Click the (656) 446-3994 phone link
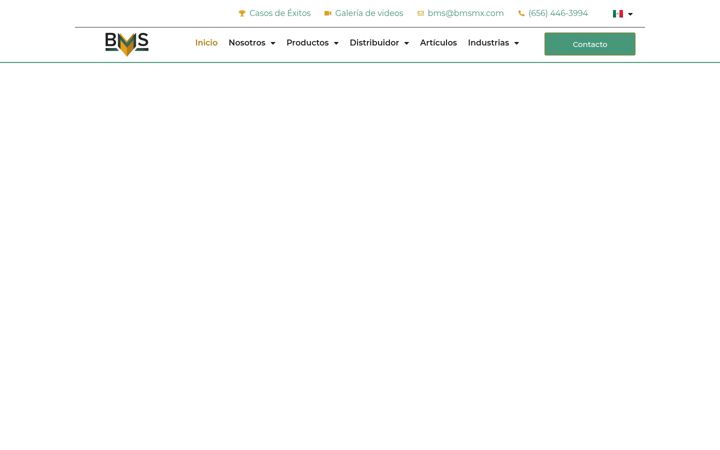The image size is (720, 450). 558,13
